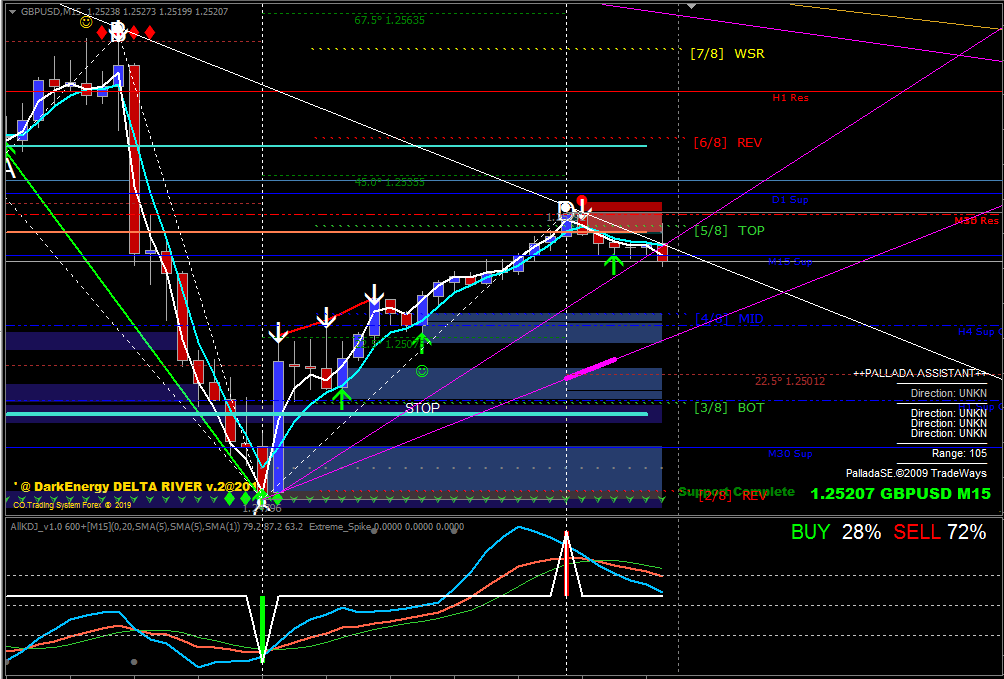Click the ++PALLADA ASSISTANT++ heading
The width and height of the screenshot is (1004, 679).
(919, 373)
